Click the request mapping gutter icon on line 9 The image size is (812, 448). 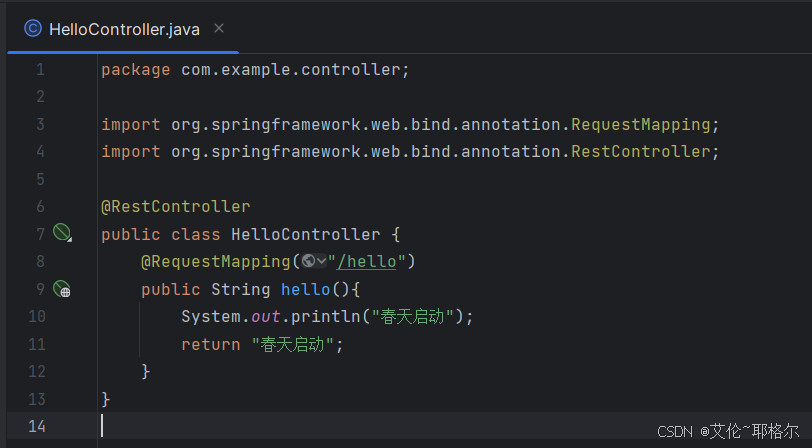click(62, 289)
